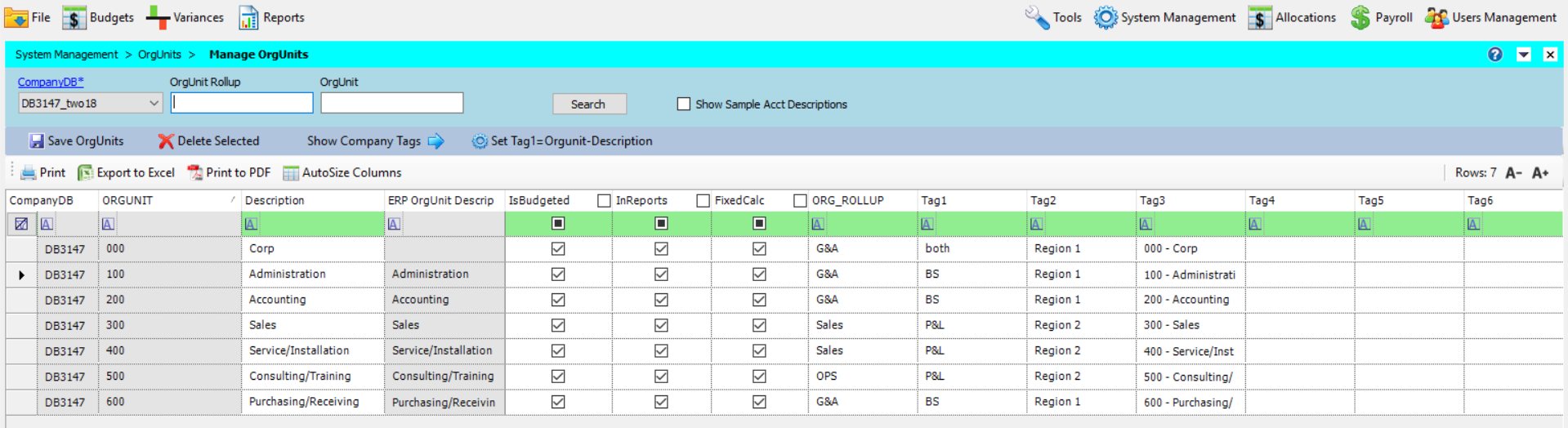This screenshot has width=1568, height=428.
Task: Click the CompanyDB link label
Action: [51, 82]
